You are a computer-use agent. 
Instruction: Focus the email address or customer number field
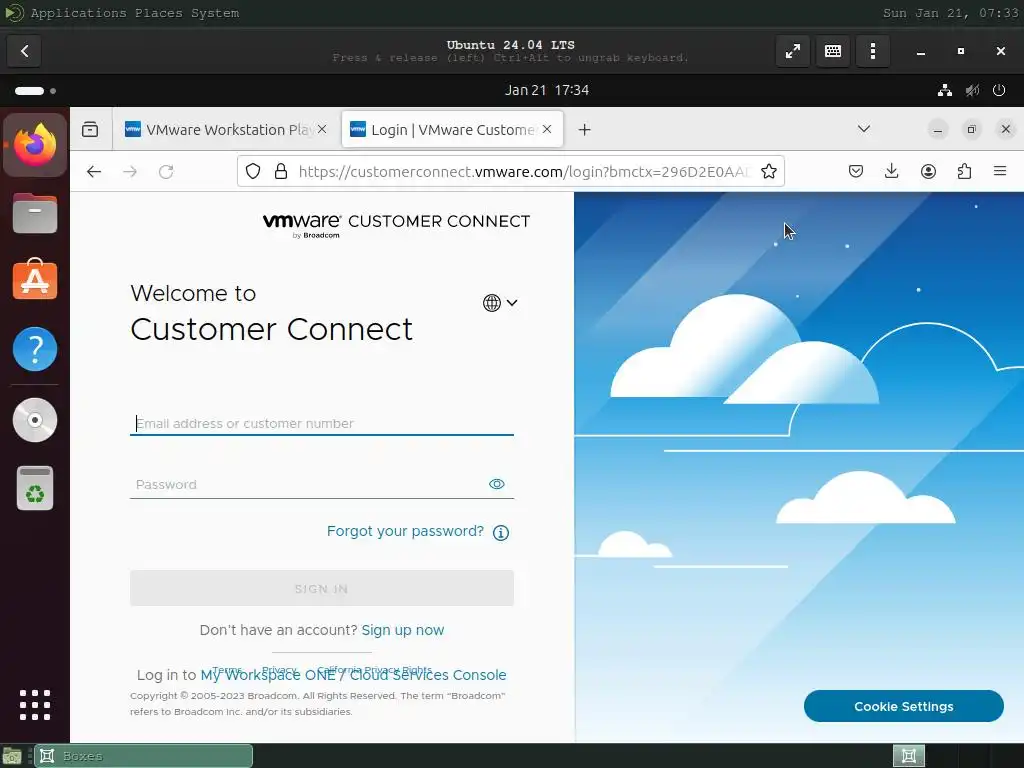click(322, 423)
